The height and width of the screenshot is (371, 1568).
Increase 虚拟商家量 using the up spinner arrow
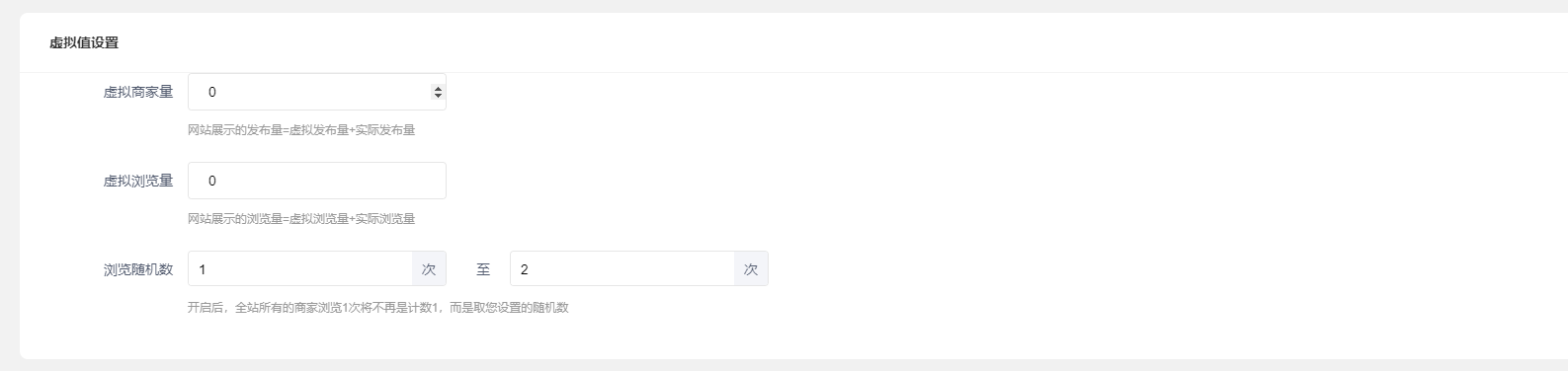click(439, 88)
